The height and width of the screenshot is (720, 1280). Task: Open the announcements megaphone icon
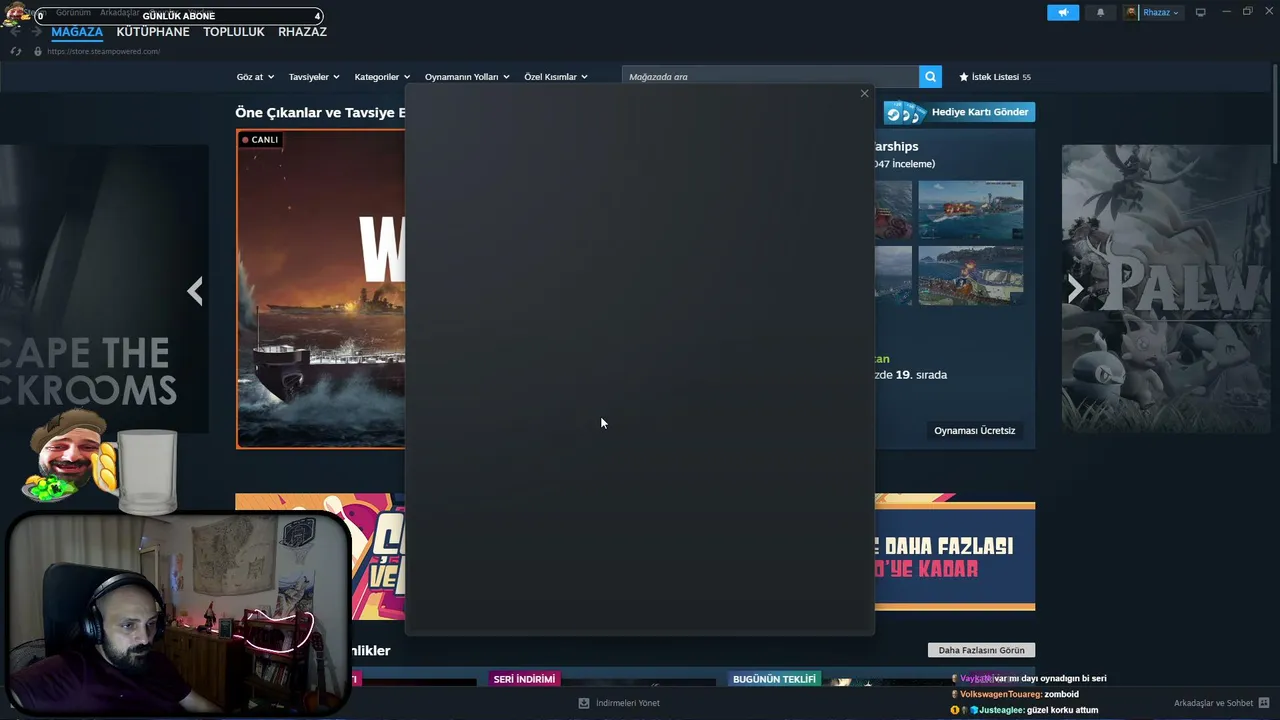click(1063, 12)
